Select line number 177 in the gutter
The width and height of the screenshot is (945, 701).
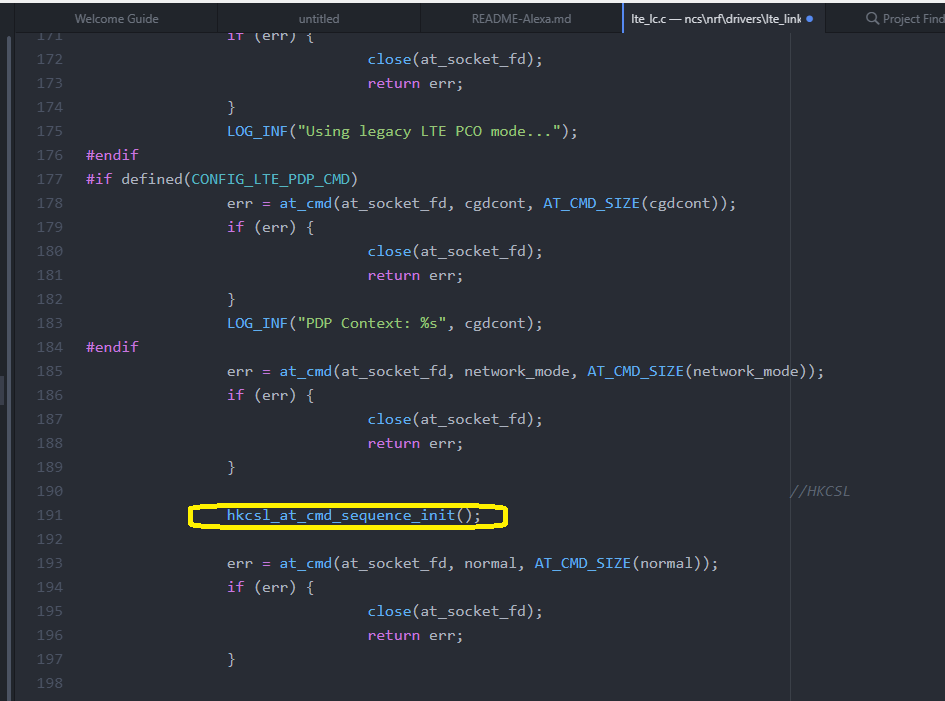pos(49,179)
